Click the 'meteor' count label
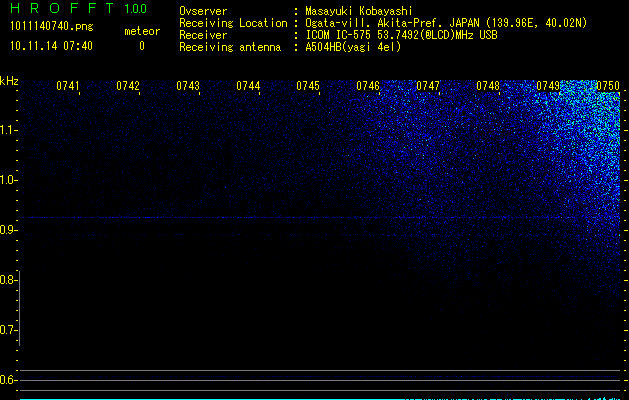Screen dimensions: 629x400 (142, 31)
